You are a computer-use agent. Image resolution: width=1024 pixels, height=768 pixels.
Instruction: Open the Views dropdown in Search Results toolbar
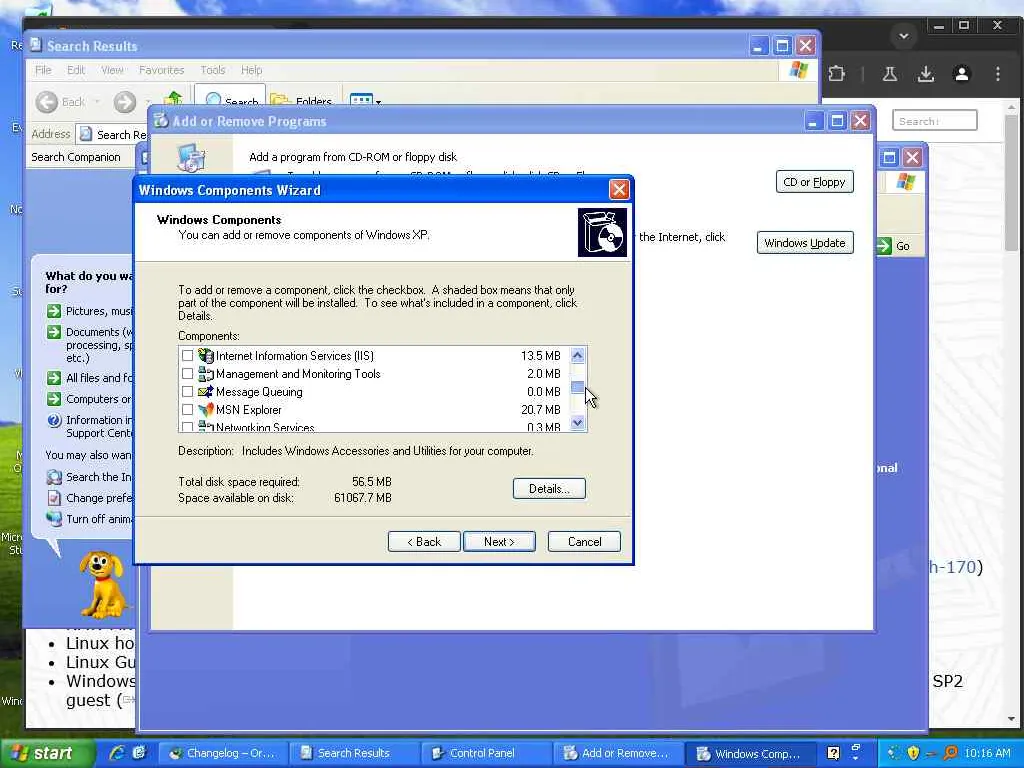[365, 101]
